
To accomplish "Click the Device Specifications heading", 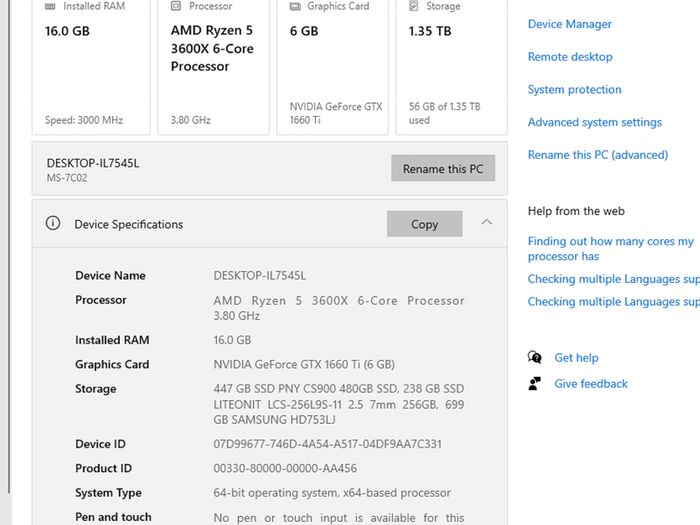I will [129, 224].
